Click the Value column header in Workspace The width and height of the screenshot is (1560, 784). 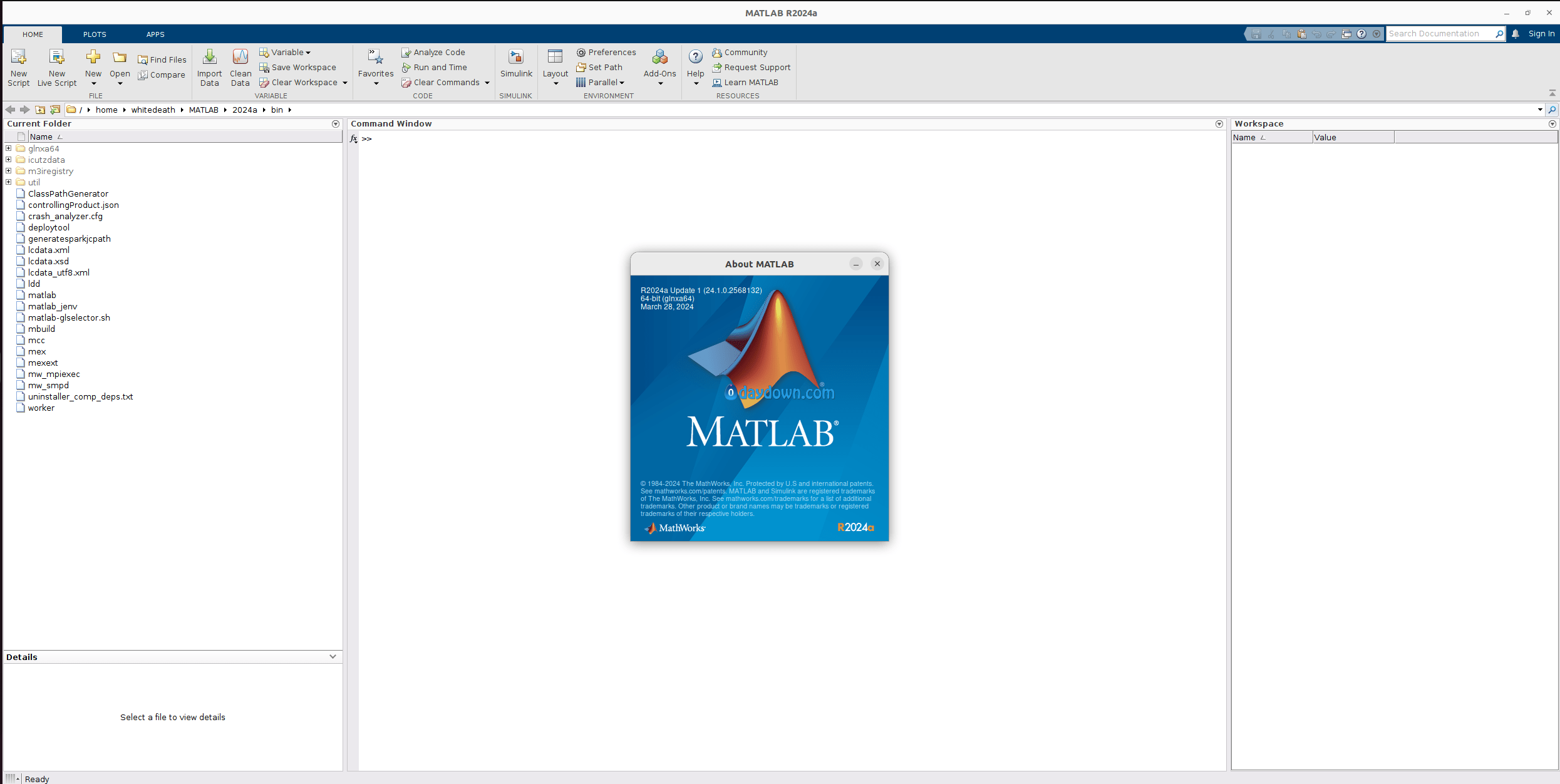1353,137
